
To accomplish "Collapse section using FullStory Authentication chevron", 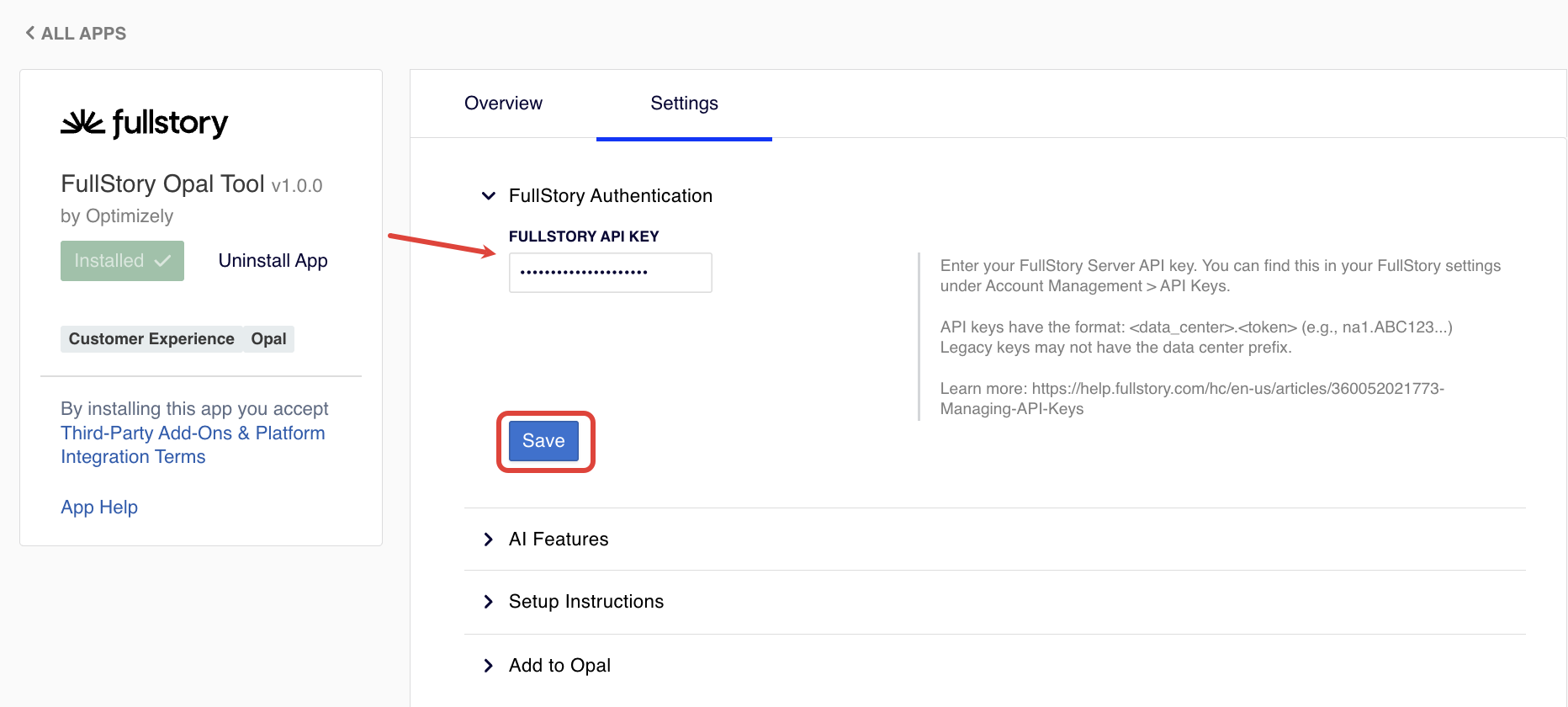I will click(x=488, y=196).
